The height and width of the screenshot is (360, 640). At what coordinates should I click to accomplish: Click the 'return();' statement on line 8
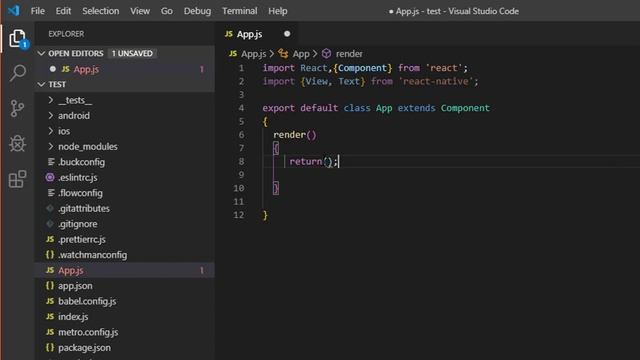[x=313, y=162]
